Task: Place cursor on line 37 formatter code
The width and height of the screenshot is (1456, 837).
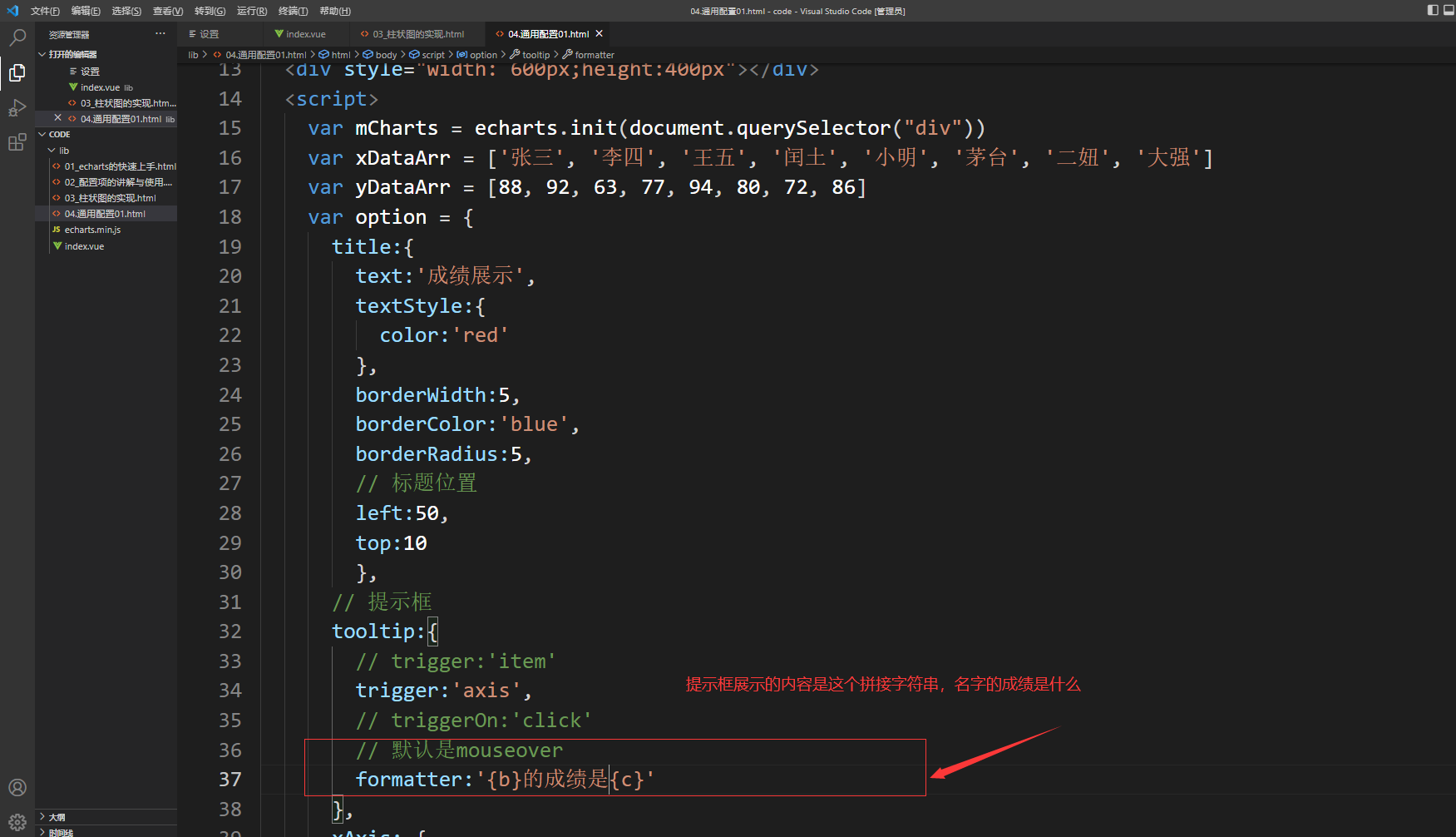Action: pyautogui.click(x=505, y=780)
